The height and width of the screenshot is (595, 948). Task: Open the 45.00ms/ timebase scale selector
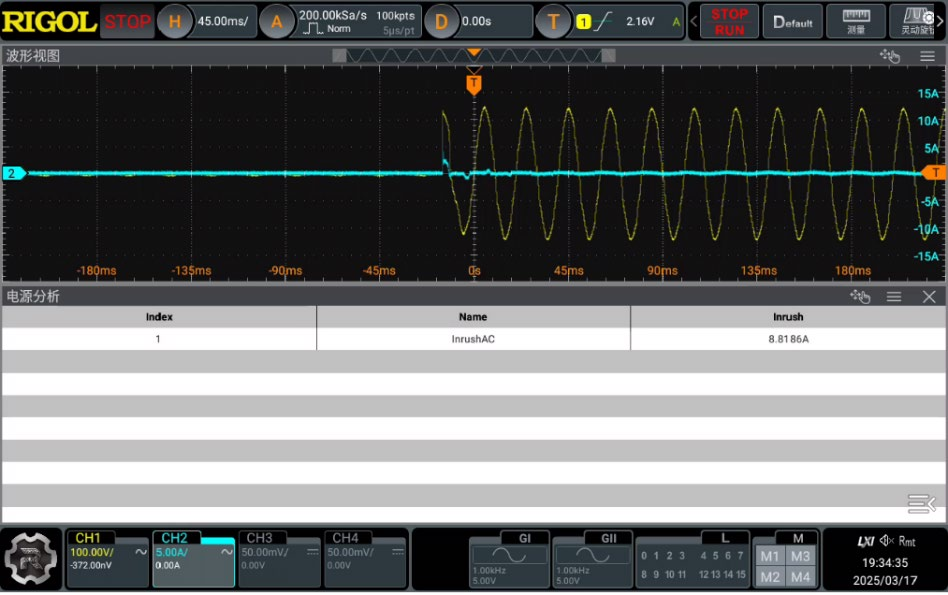click(223, 21)
